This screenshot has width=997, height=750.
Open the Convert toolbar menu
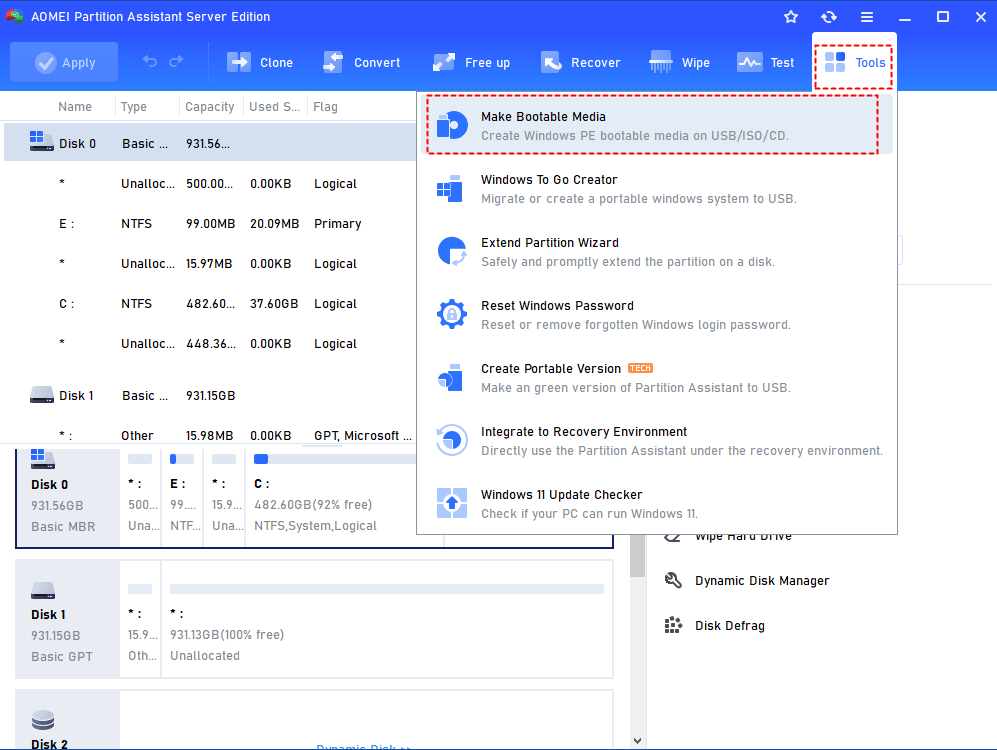[x=362, y=62]
